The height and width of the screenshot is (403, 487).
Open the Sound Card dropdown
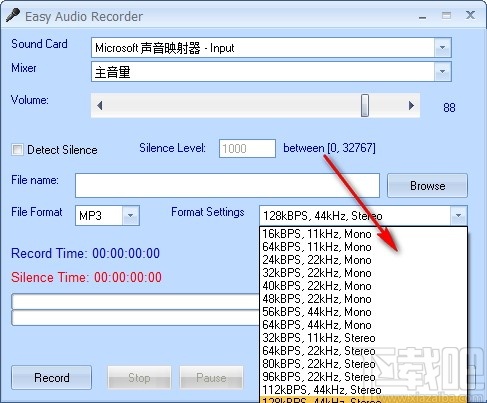point(442,48)
